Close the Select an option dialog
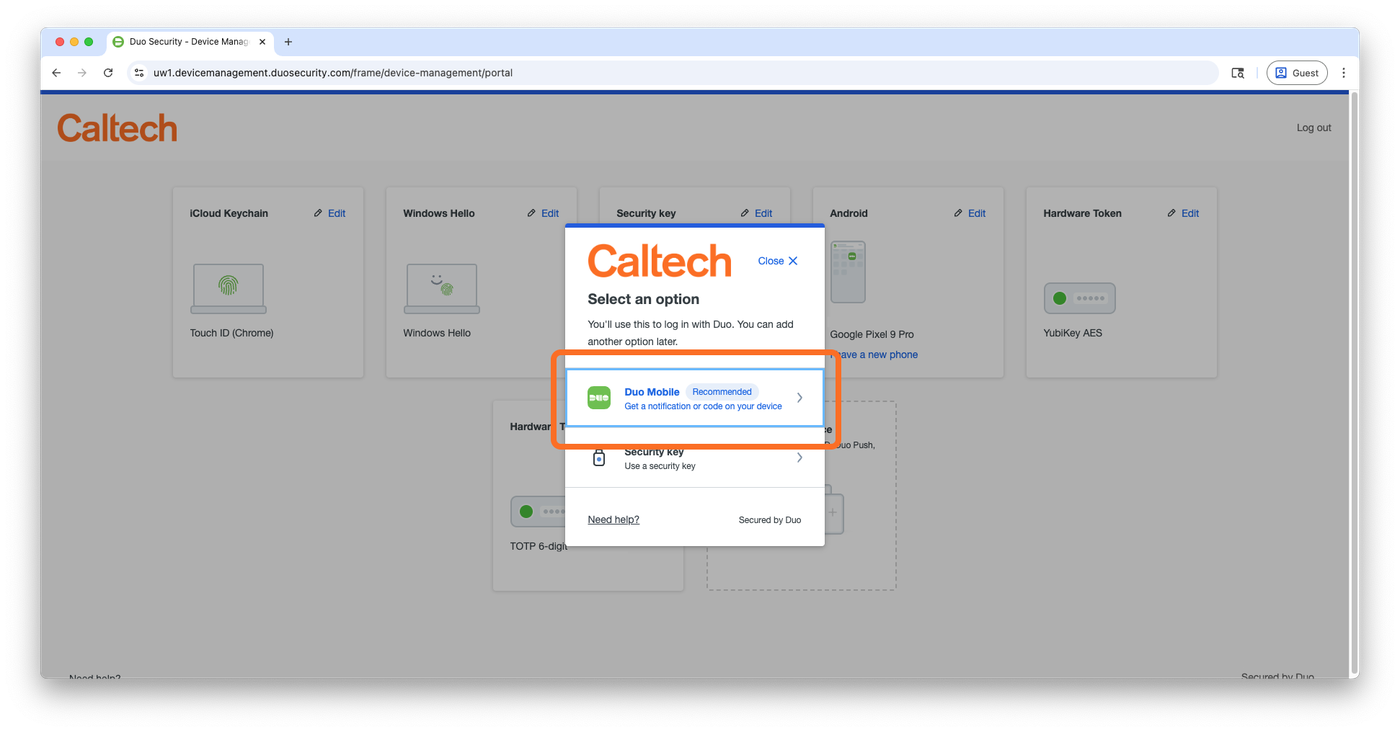Screen dimensions: 1400x732 [778, 261]
